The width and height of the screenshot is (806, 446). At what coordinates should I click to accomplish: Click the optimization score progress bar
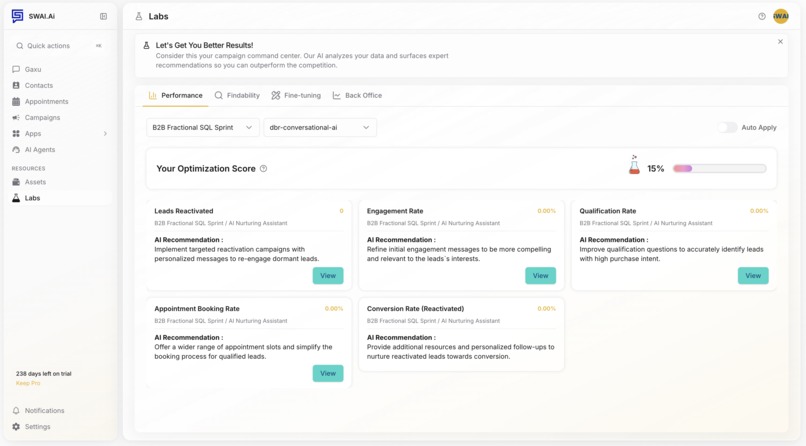point(720,169)
